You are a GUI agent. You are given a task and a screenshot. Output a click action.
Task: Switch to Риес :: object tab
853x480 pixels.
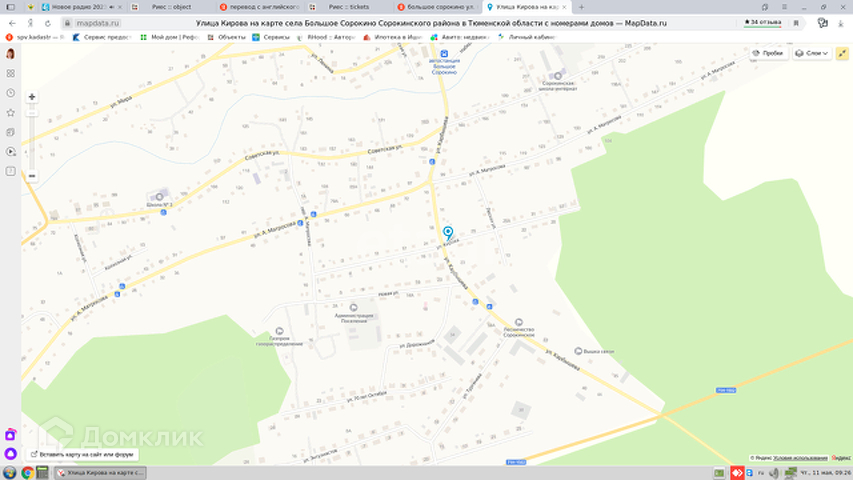coord(171,7)
